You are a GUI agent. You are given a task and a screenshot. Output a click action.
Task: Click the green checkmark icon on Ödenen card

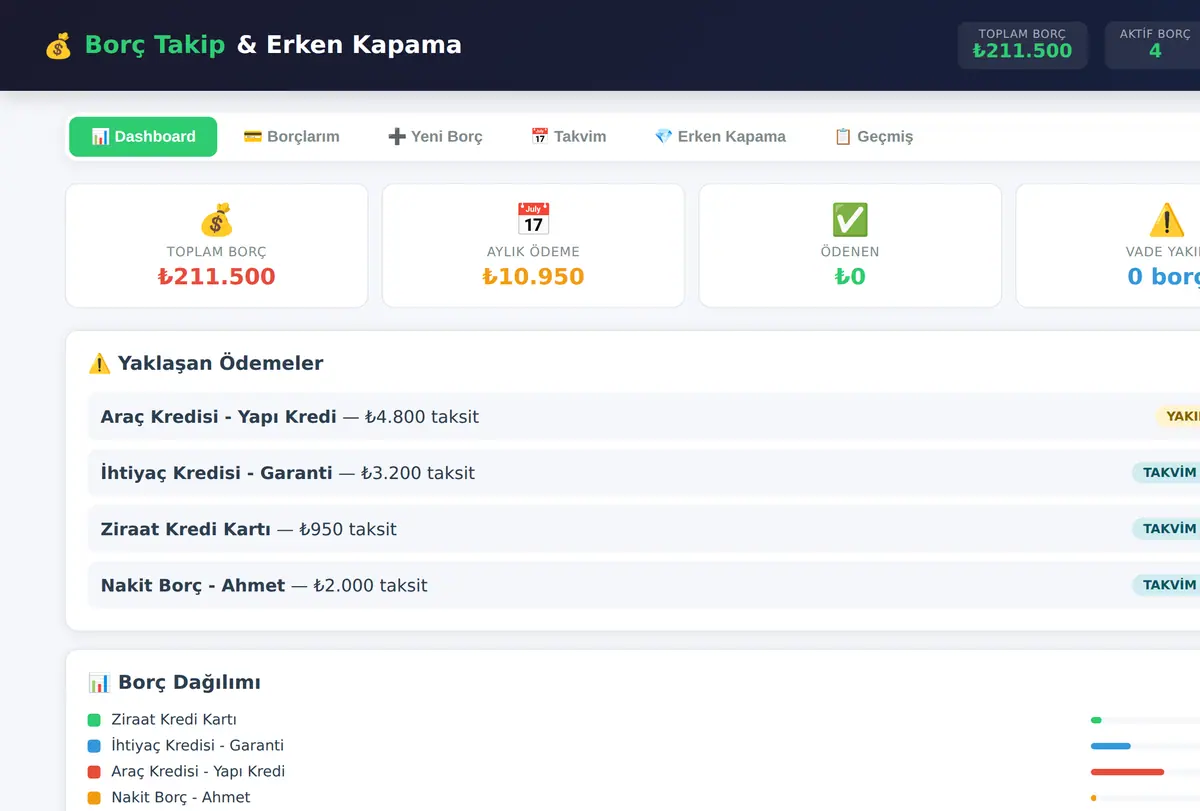[850, 220]
